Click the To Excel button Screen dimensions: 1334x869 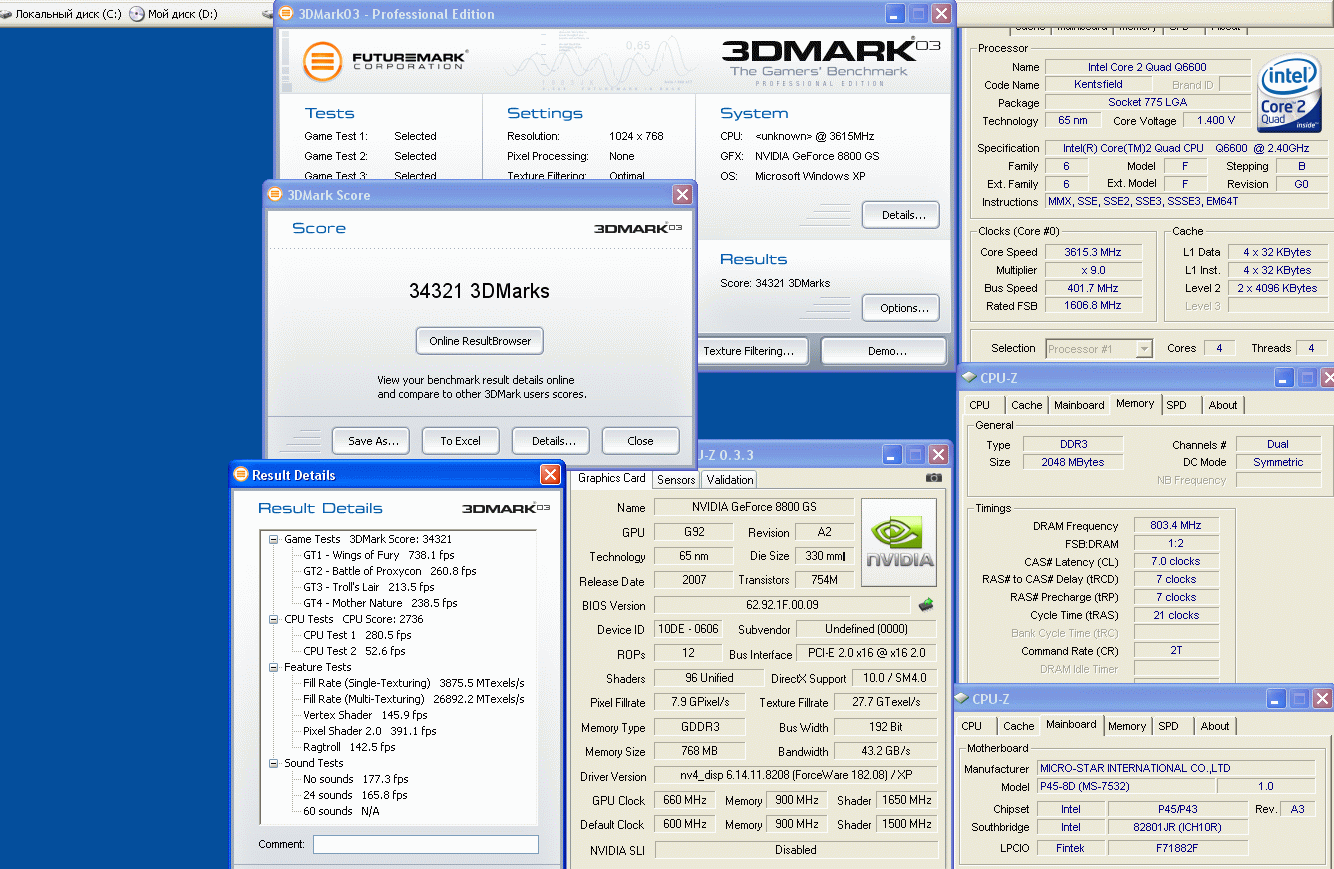(461, 441)
